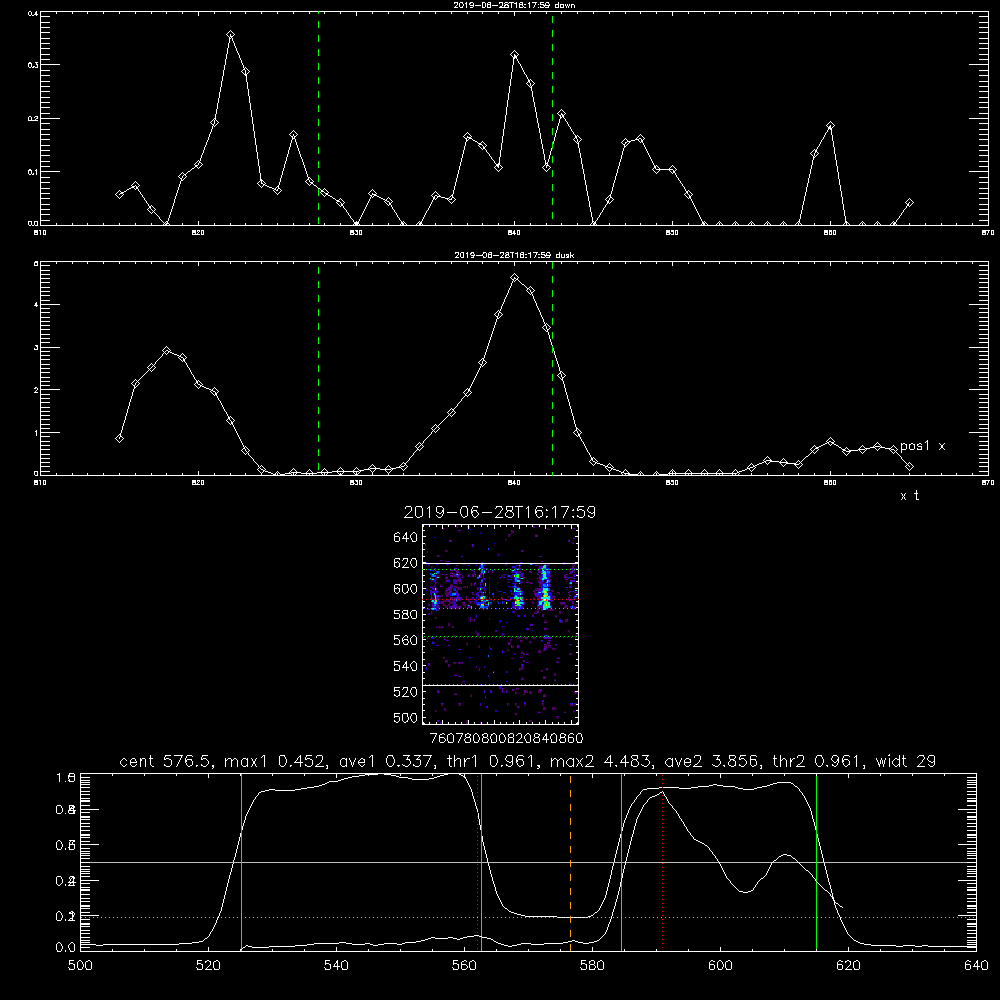Click the 640 label on bottom plot x-axis
1000x1000 pixels.
(x=976, y=966)
